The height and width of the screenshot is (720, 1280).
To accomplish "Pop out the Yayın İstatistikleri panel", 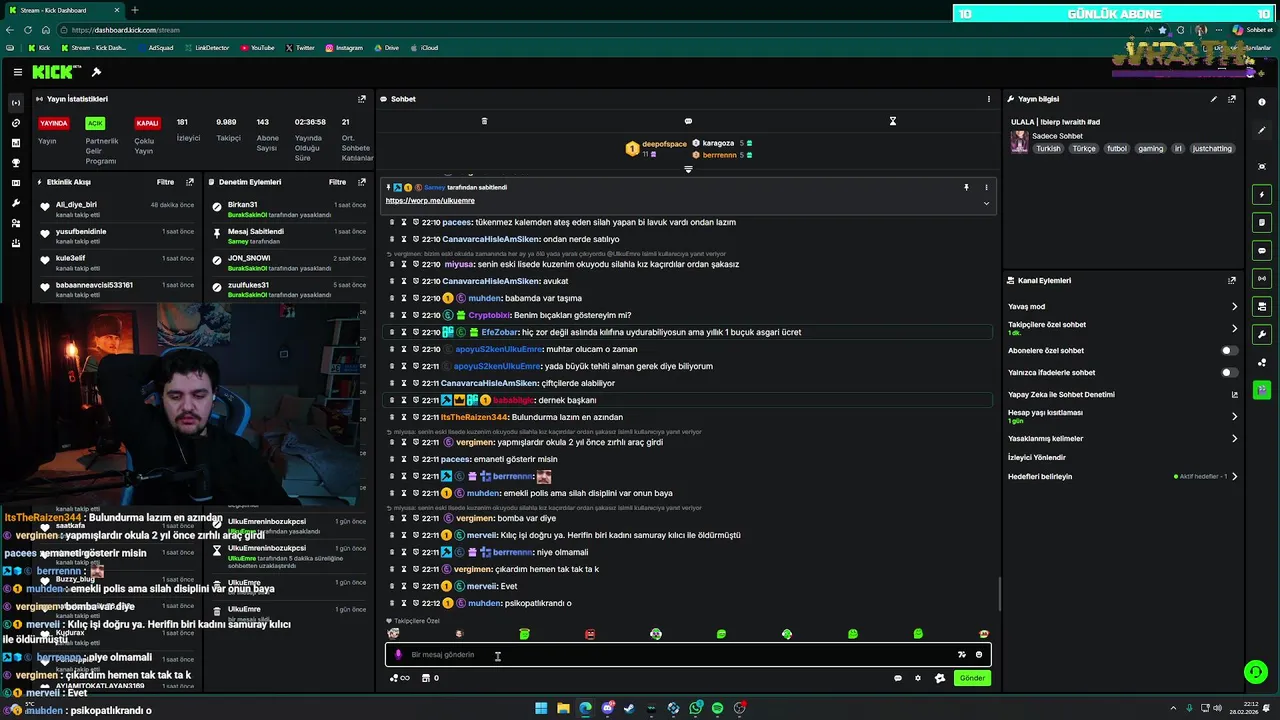I will click(x=362, y=99).
